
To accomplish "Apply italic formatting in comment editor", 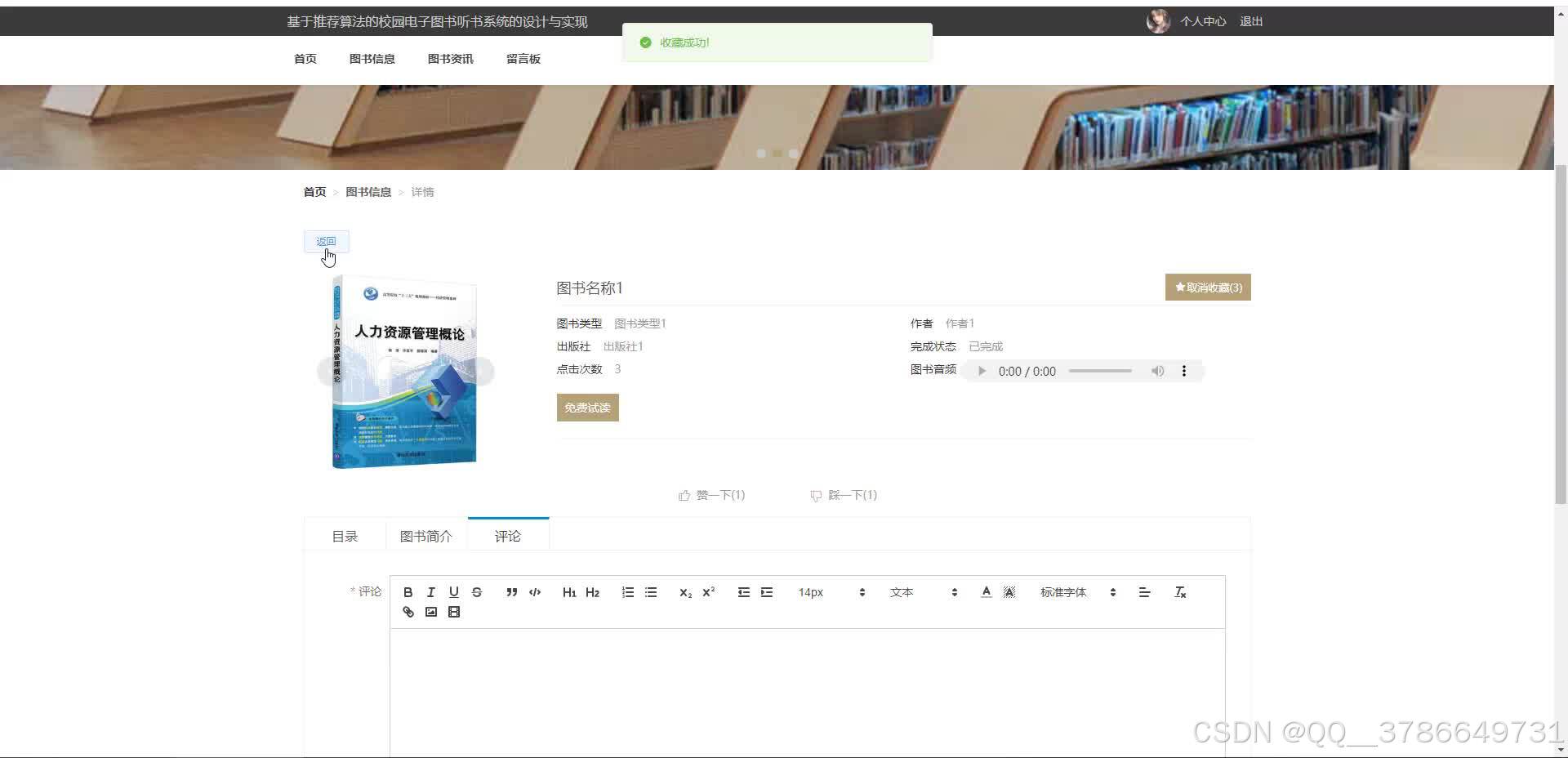I will coord(431,592).
